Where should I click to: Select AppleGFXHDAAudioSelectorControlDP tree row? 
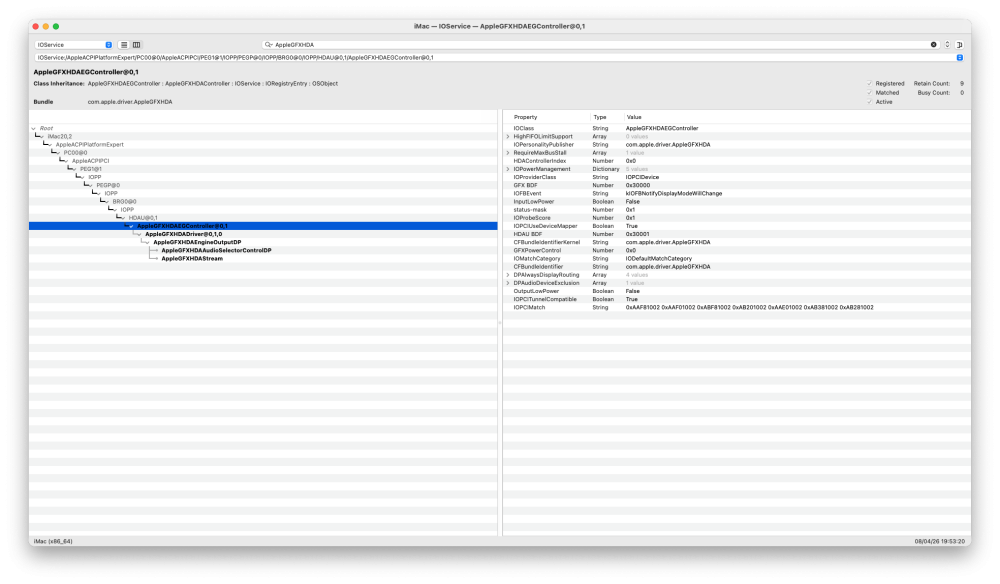tap(263, 251)
